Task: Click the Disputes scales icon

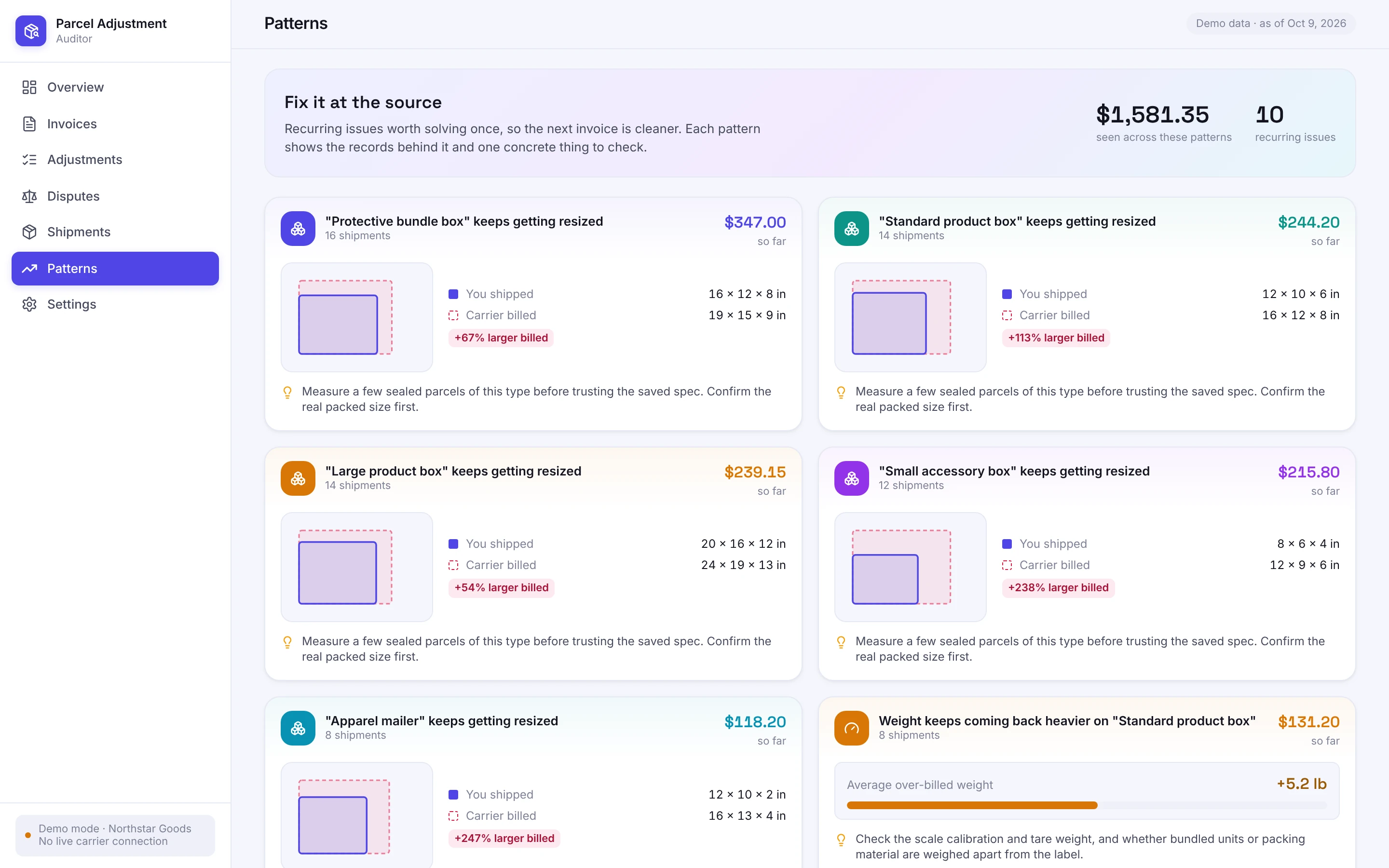Action: [29, 196]
